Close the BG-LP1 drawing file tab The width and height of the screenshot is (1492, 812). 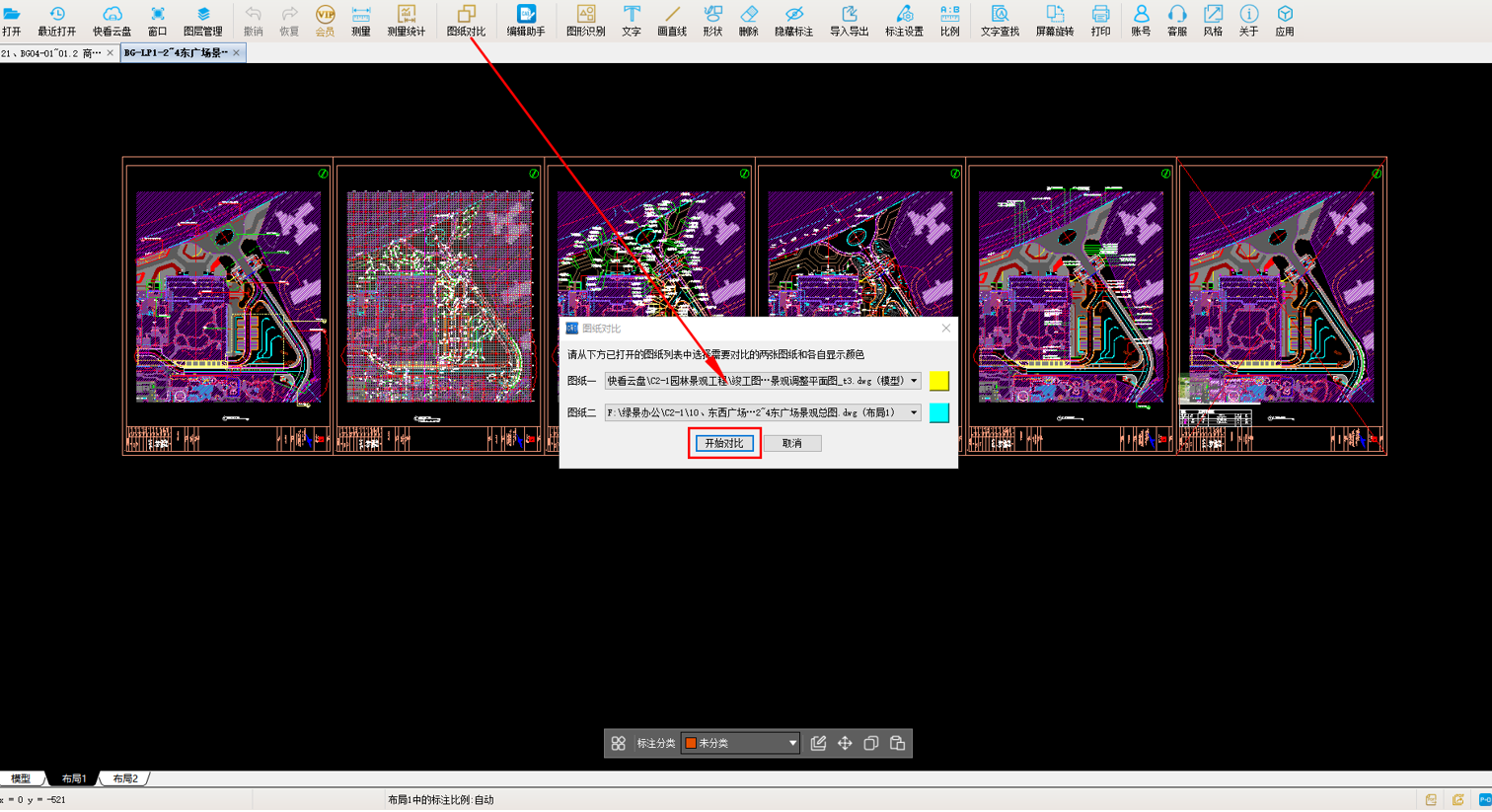click(237, 53)
